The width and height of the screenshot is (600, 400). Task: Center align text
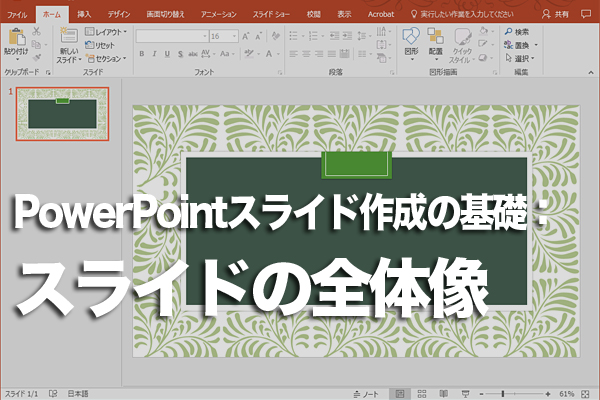pos(306,54)
